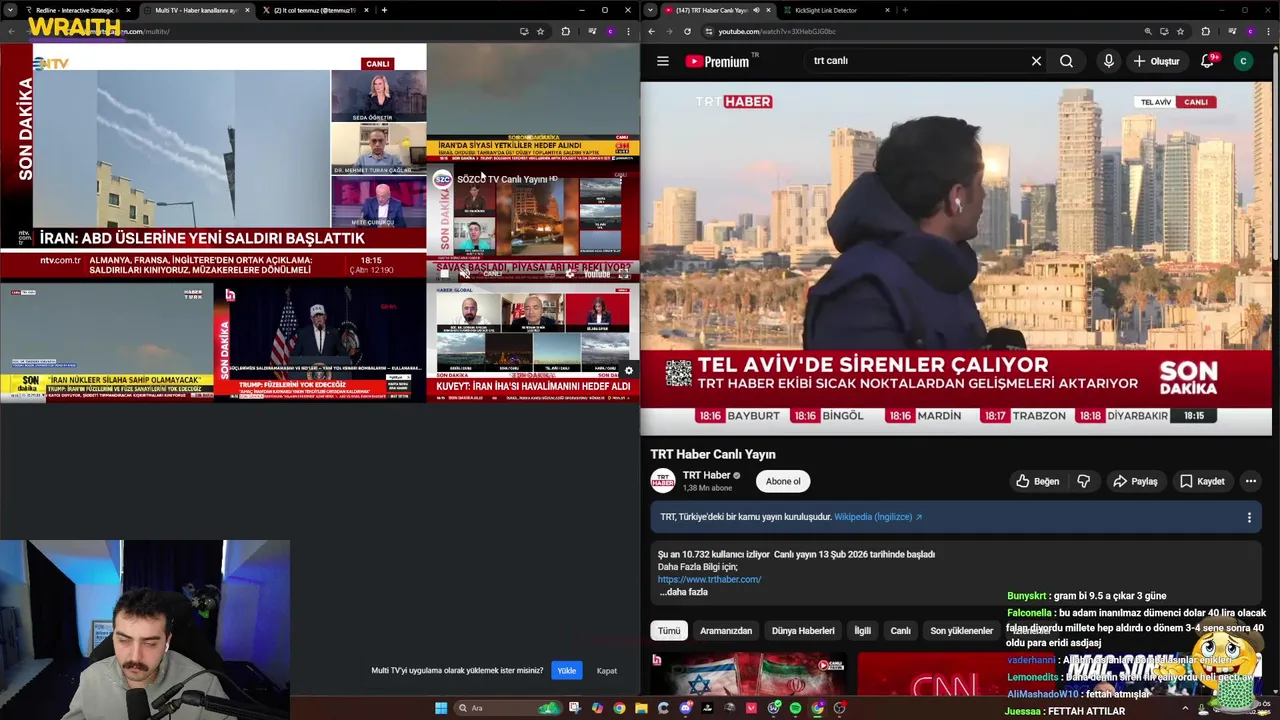The image size is (1280, 720).
Task: Select the Tümü filter chip
Action: point(669,631)
